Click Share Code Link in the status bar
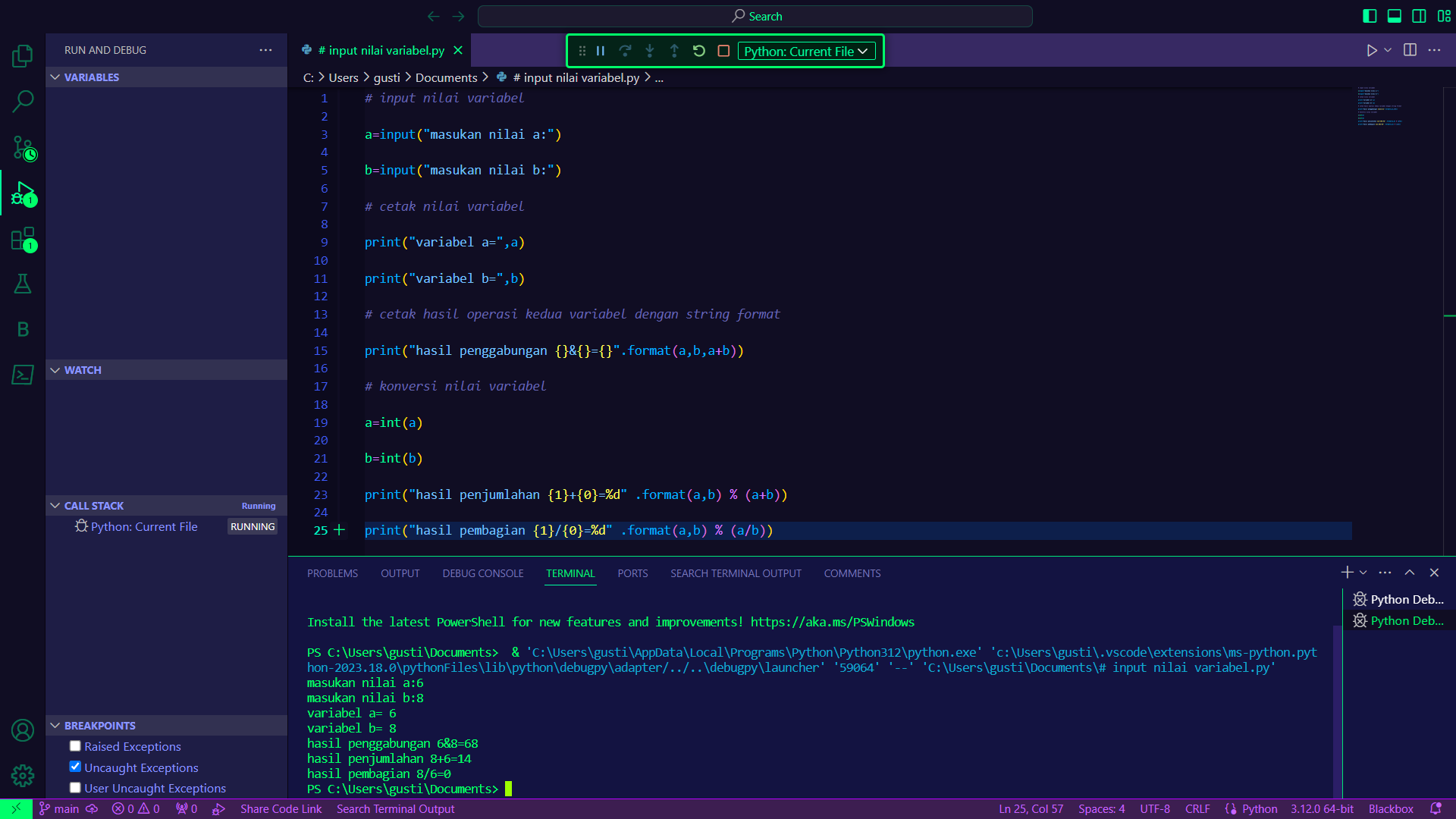Viewport: 1456px width, 819px height. point(281,808)
